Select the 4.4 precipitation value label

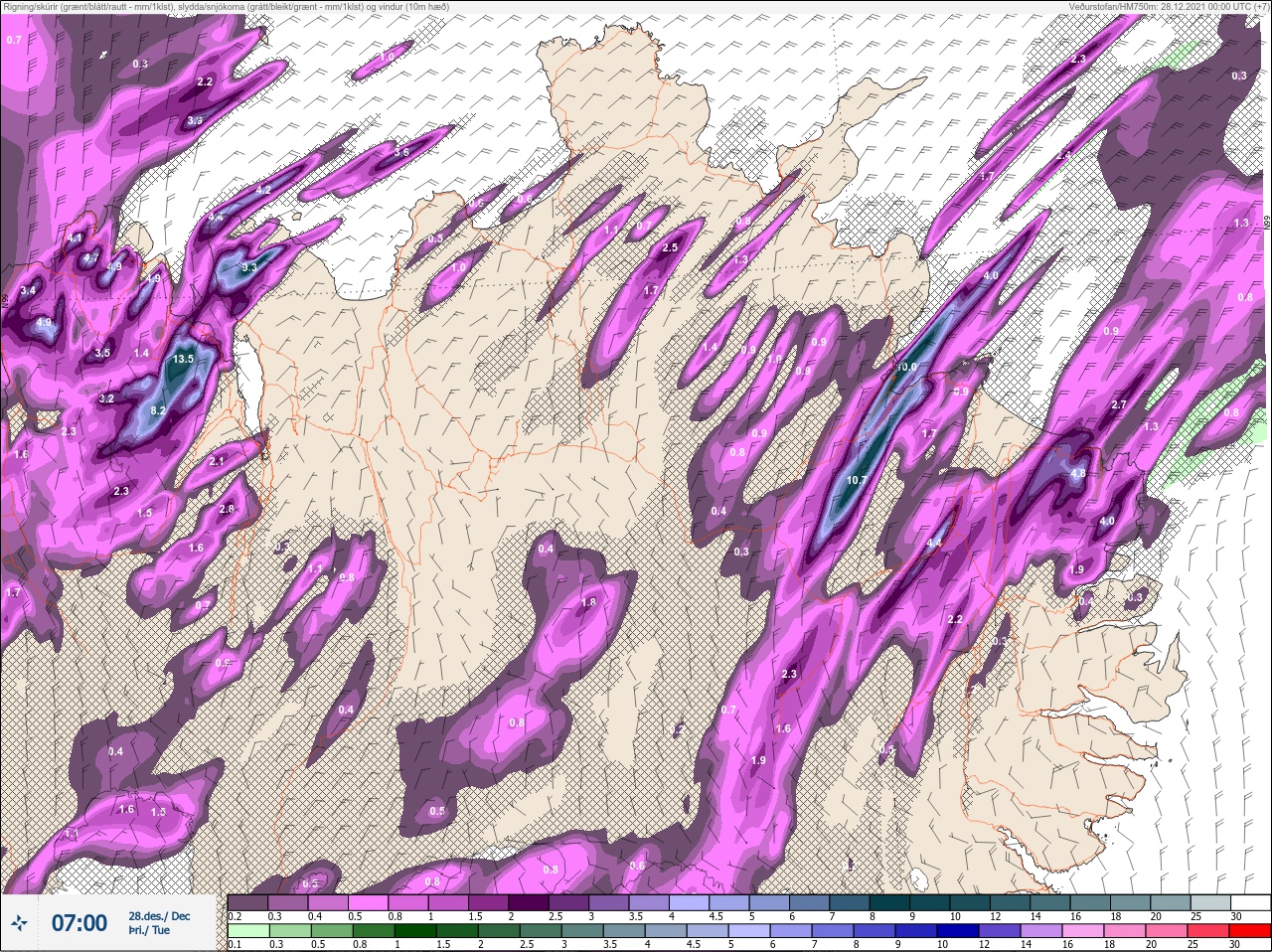(934, 544)
